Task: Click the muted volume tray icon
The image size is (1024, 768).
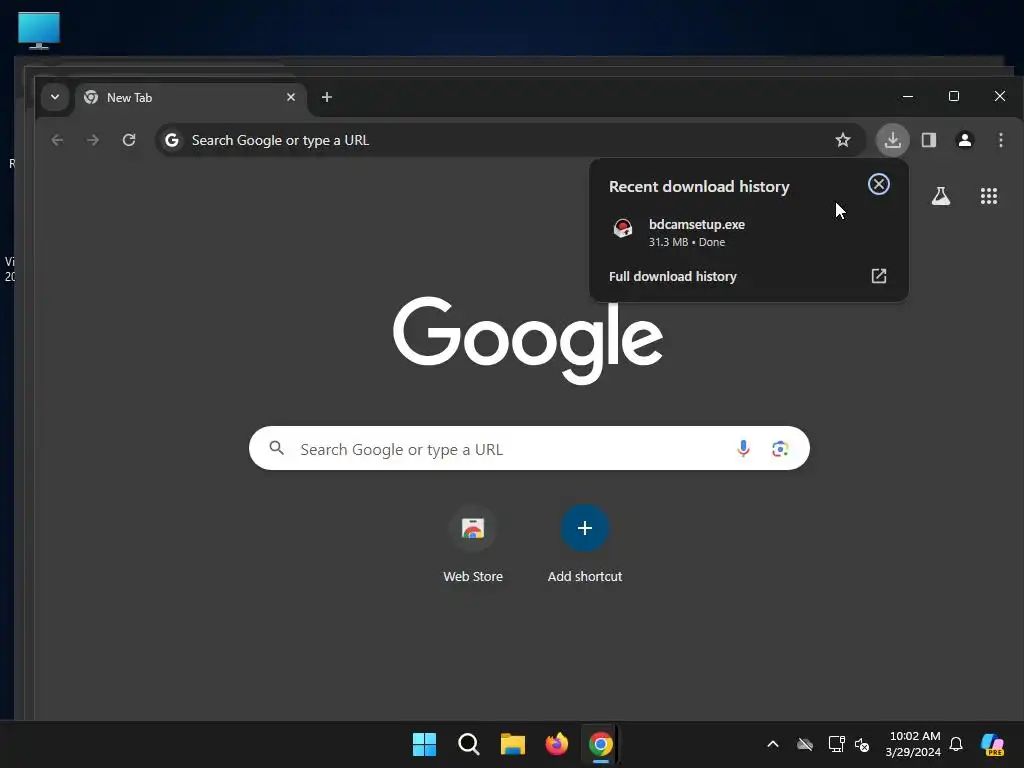Action: pyautogui.click(x=862, y=744)
